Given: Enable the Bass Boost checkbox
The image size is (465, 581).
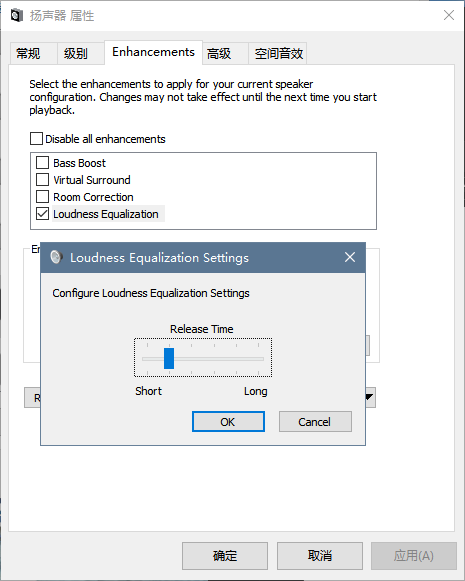Looking at the screenshot, I should tap(42, 162).
